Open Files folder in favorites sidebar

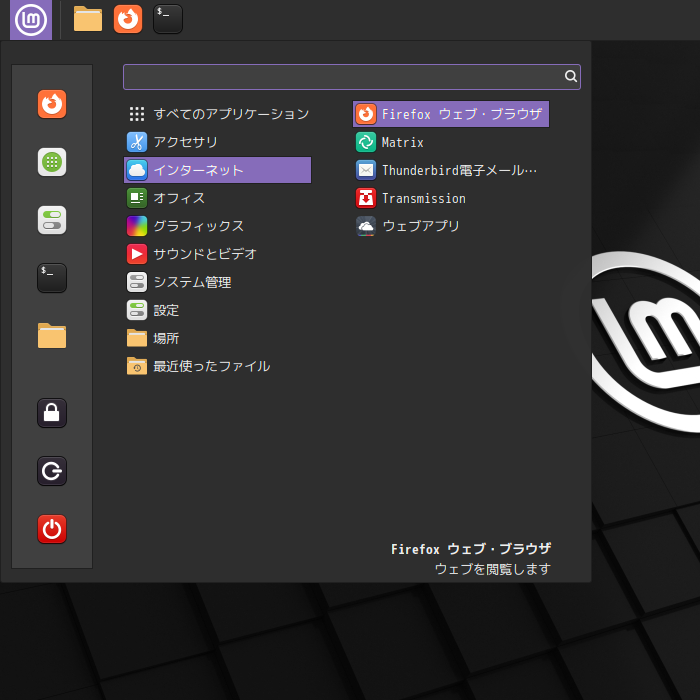pos(52,336)
